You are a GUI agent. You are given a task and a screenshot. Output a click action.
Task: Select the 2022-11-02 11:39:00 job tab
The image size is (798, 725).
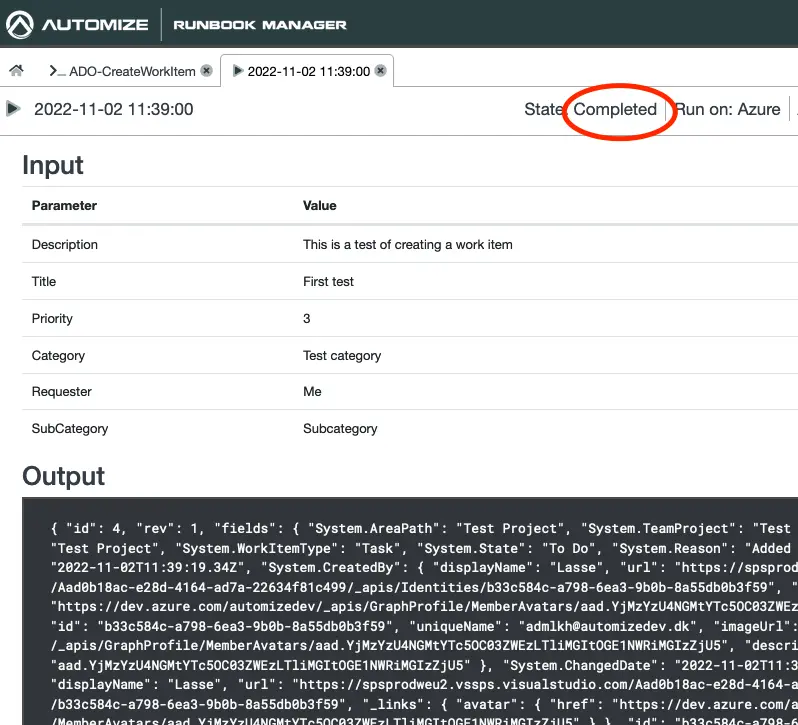point(308,71)
